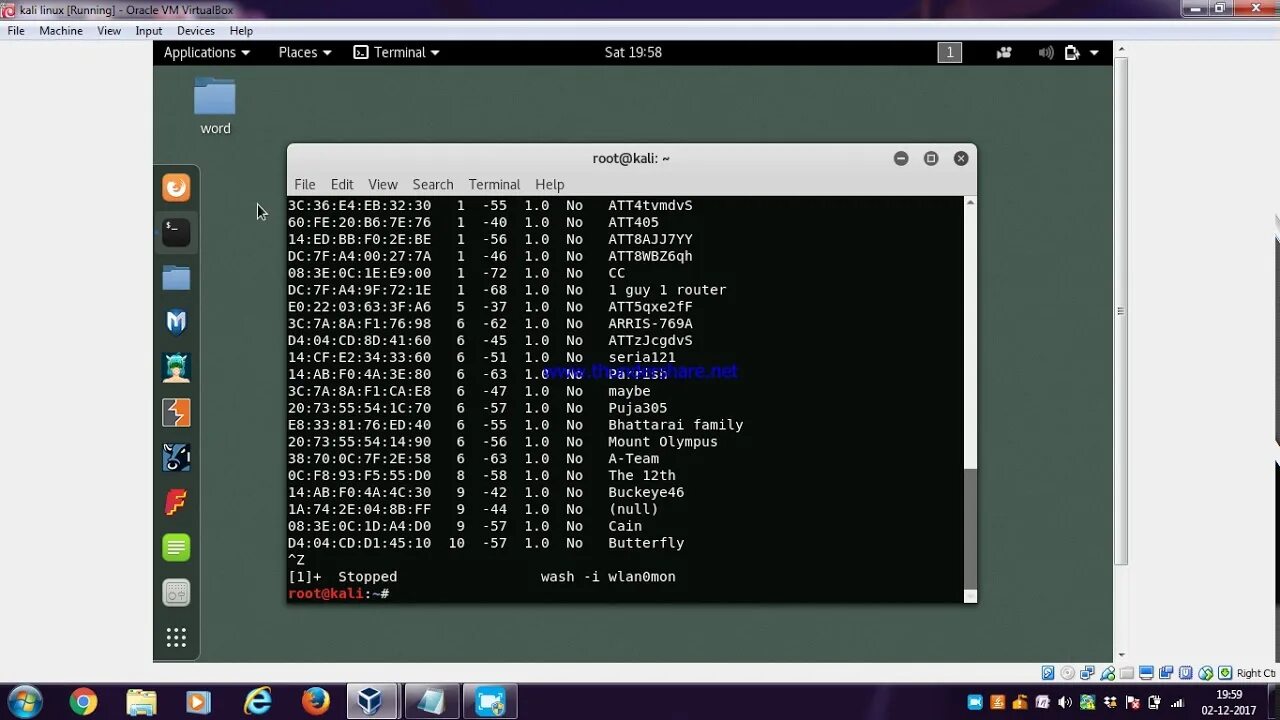The width and height of the screenshot is (1280, 720).
Task: Launch Terminal from the Kali dock
Action: point(176,233)
